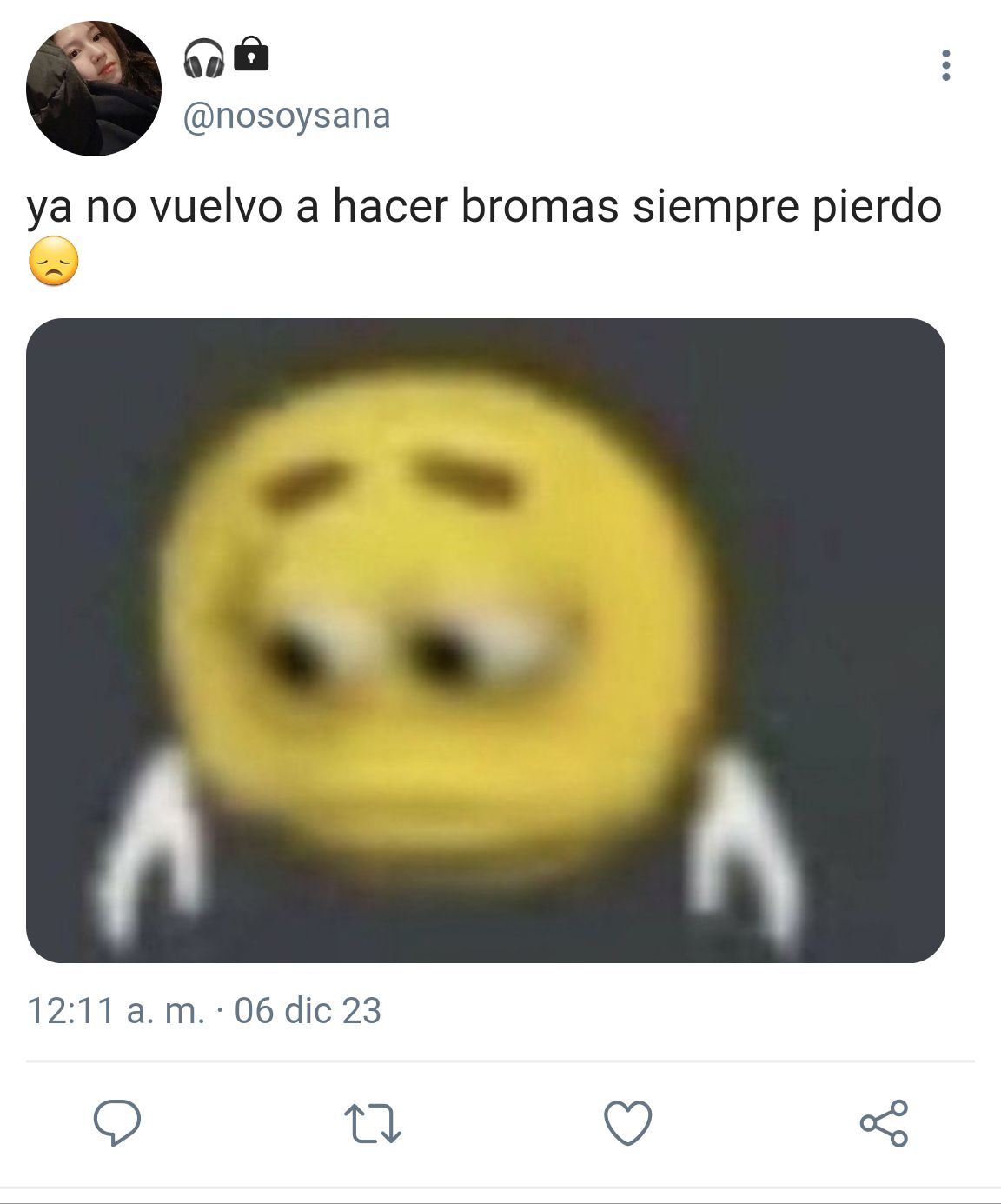The width and height of the screenshot is (1001, 1204).
Task: Open the attached blurry emoji meme image
Action: click(486, 641)
